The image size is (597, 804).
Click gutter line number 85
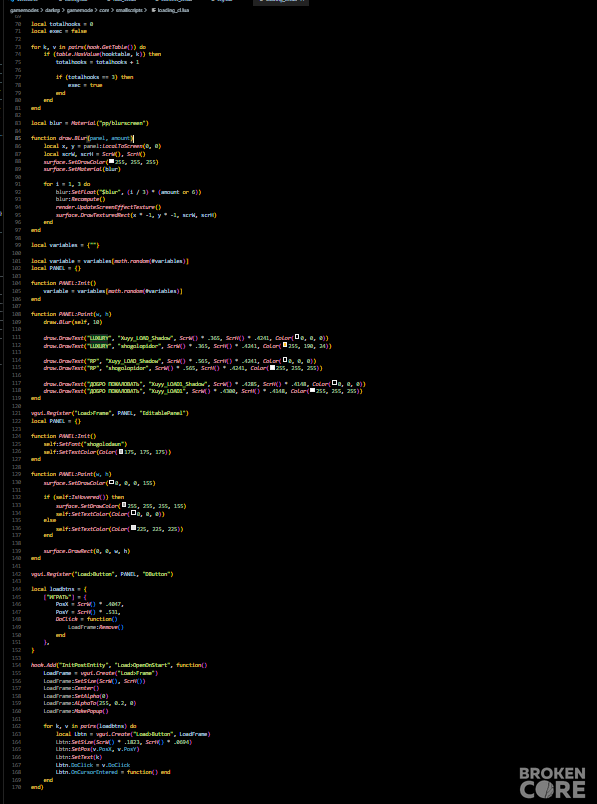tap(18, 138)
